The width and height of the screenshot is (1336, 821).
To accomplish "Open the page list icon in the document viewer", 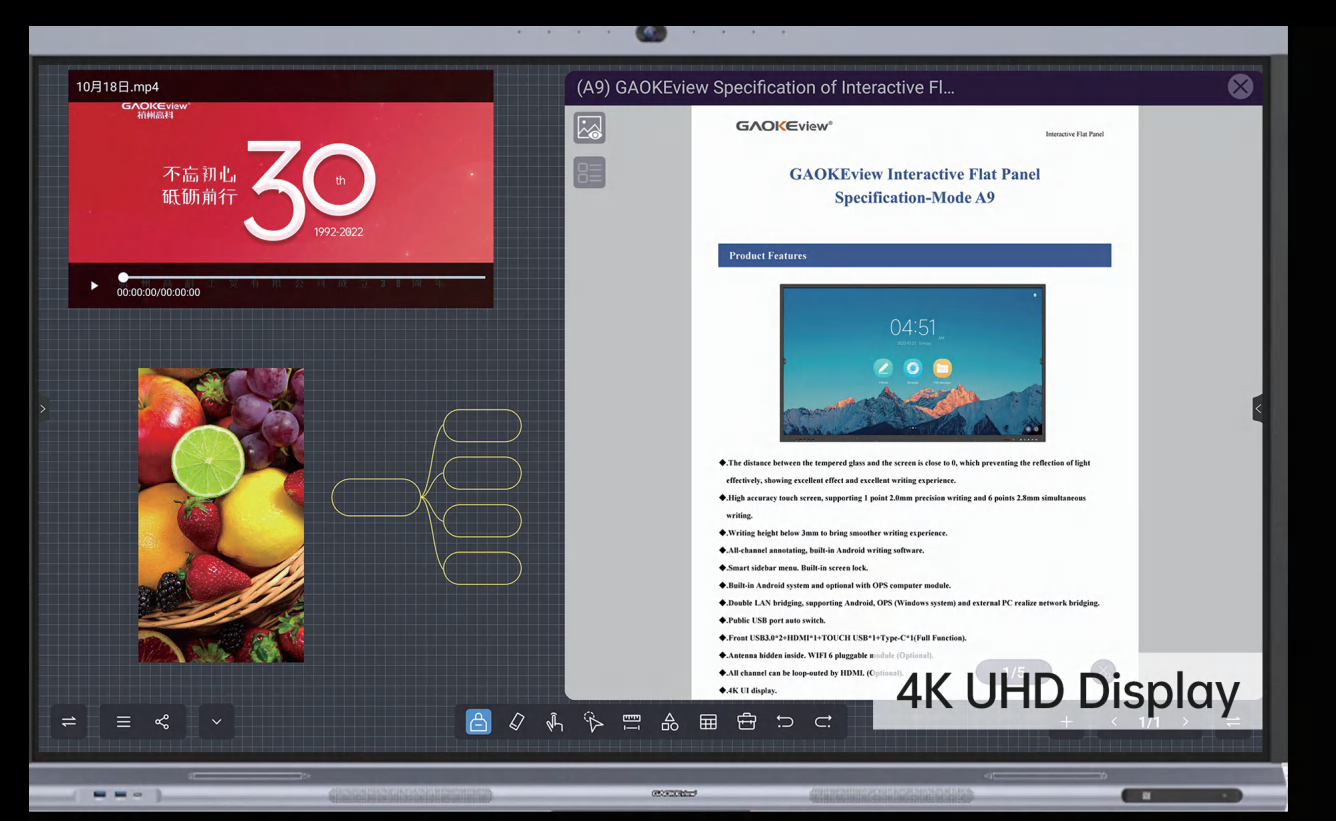I will pos(590,172).
